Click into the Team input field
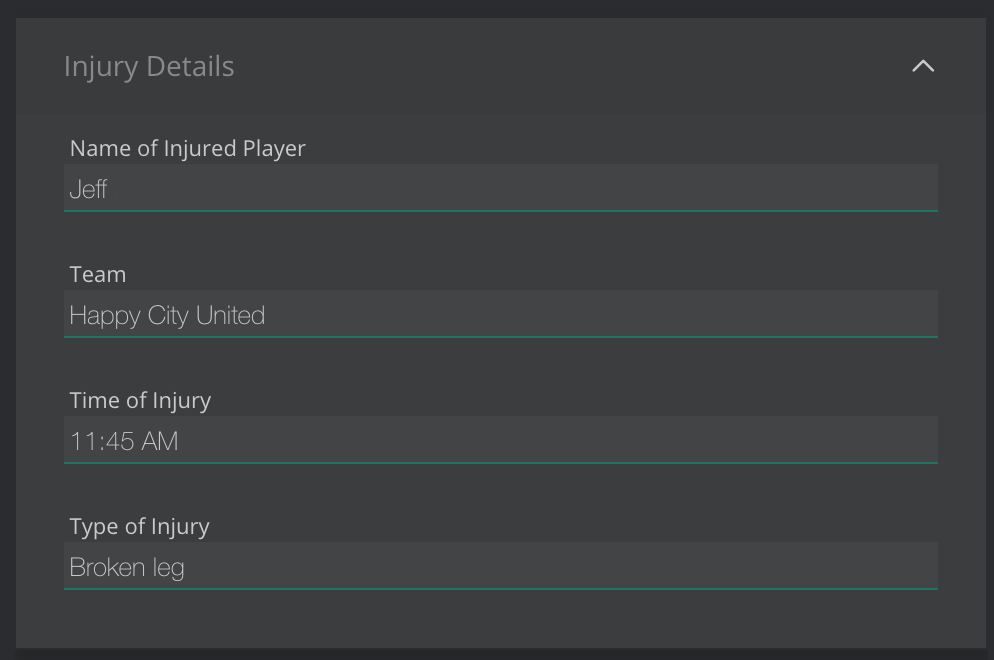Viewport: 994px width, 660px height. [x=500, y=315]
